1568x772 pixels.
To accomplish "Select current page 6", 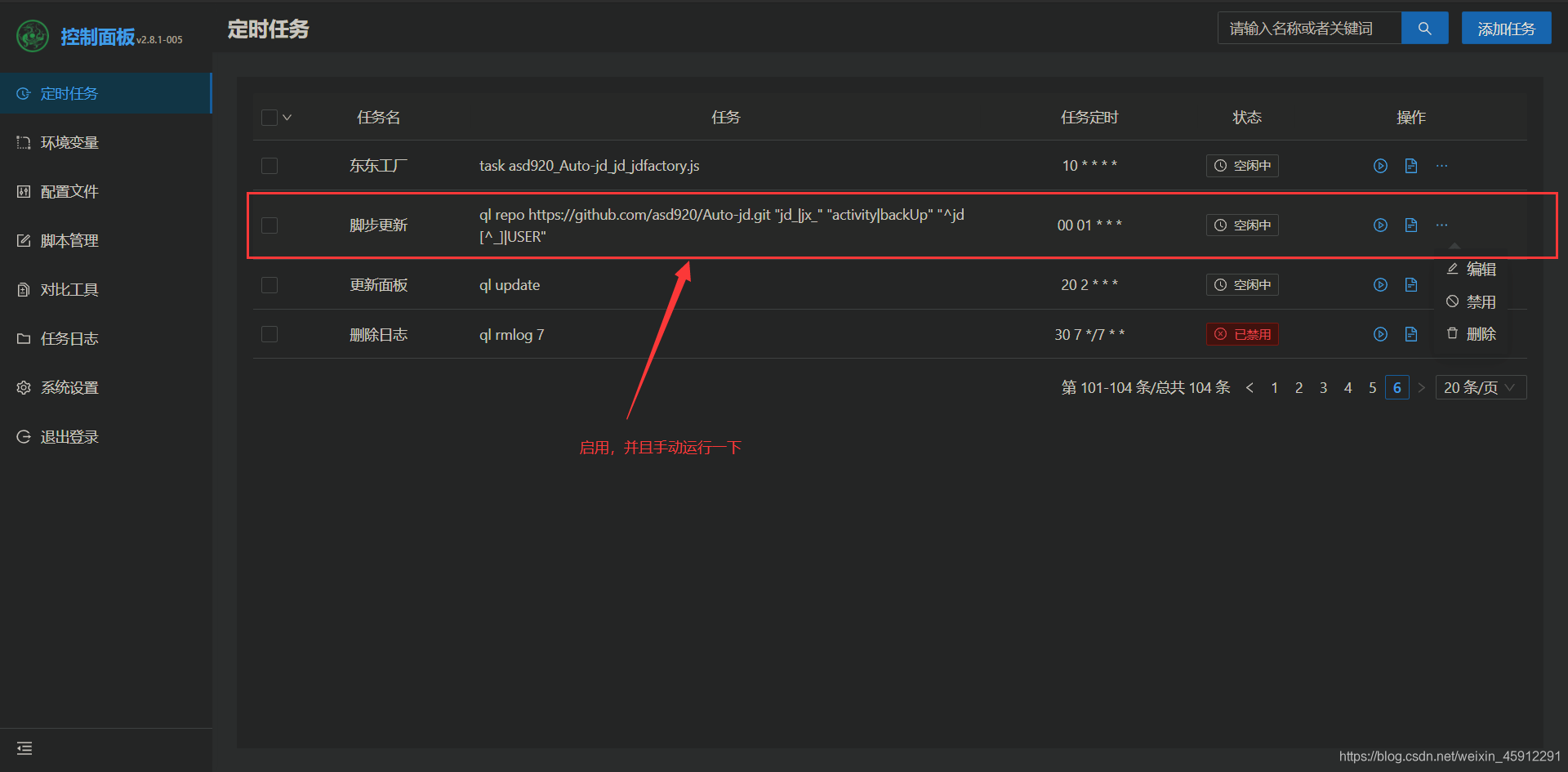I will pyautogui.click(x=1397, y=388).
